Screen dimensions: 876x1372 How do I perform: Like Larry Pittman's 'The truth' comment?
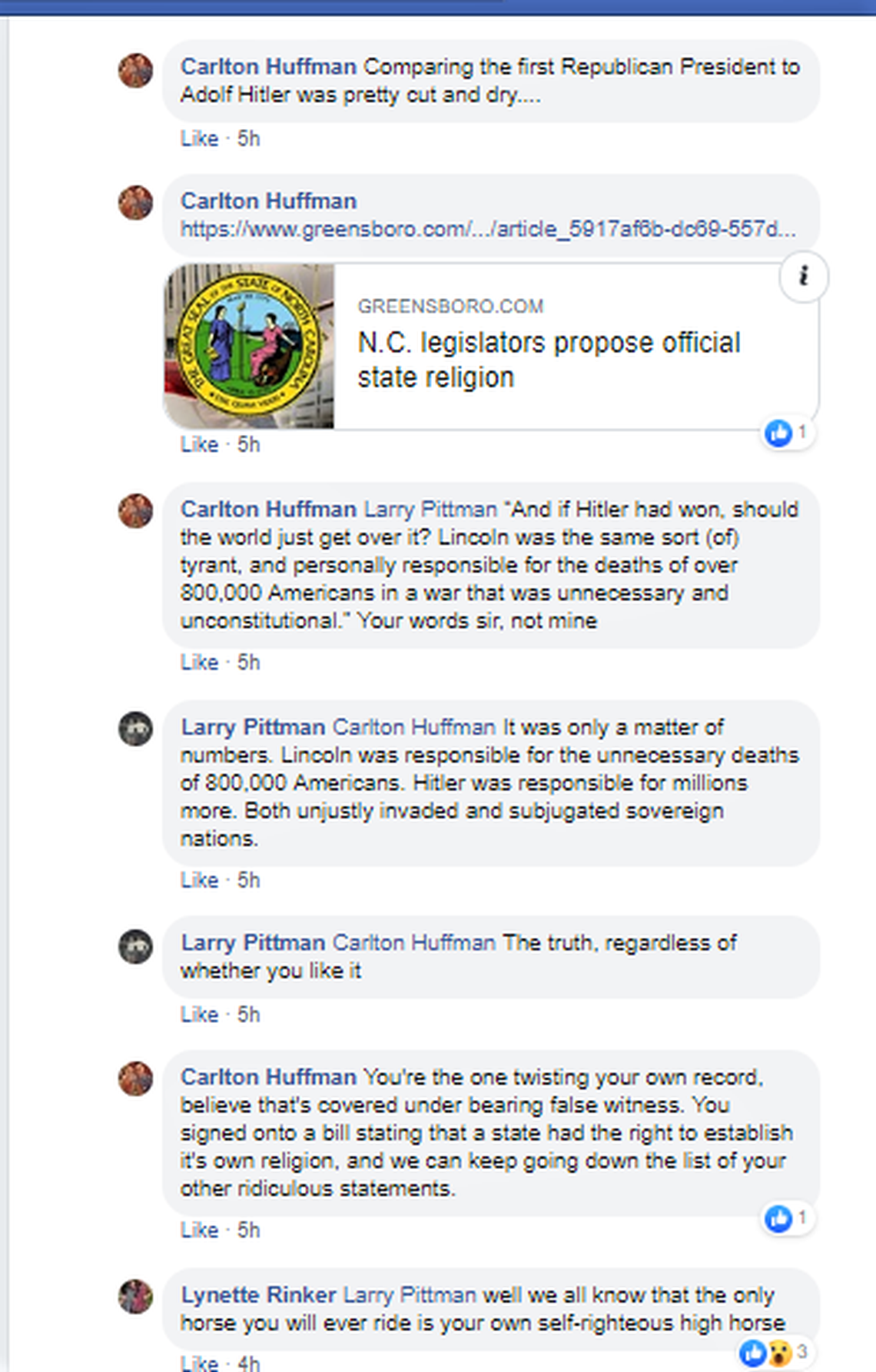point(199,1015)
